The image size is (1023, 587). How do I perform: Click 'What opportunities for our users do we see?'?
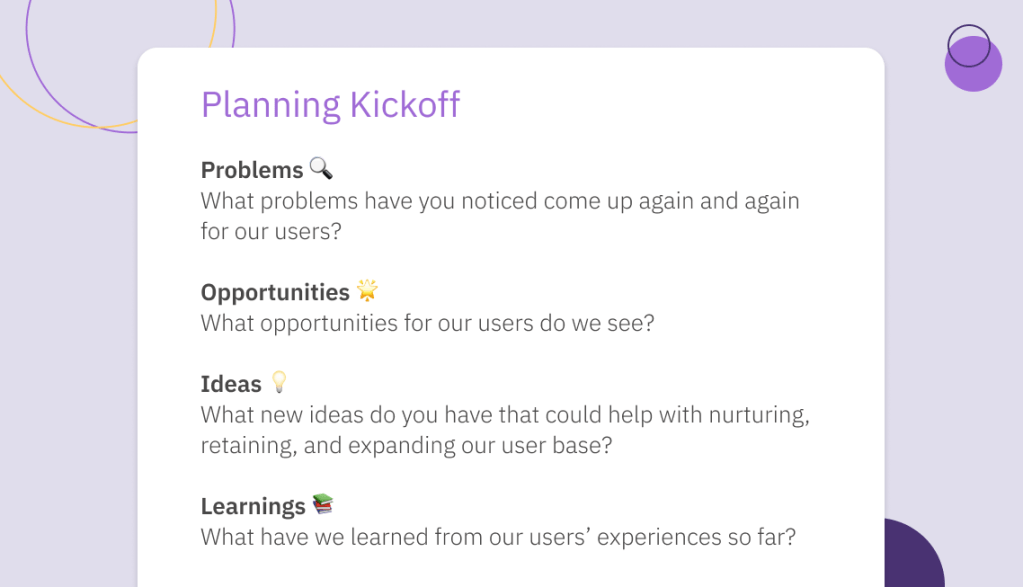427,323
